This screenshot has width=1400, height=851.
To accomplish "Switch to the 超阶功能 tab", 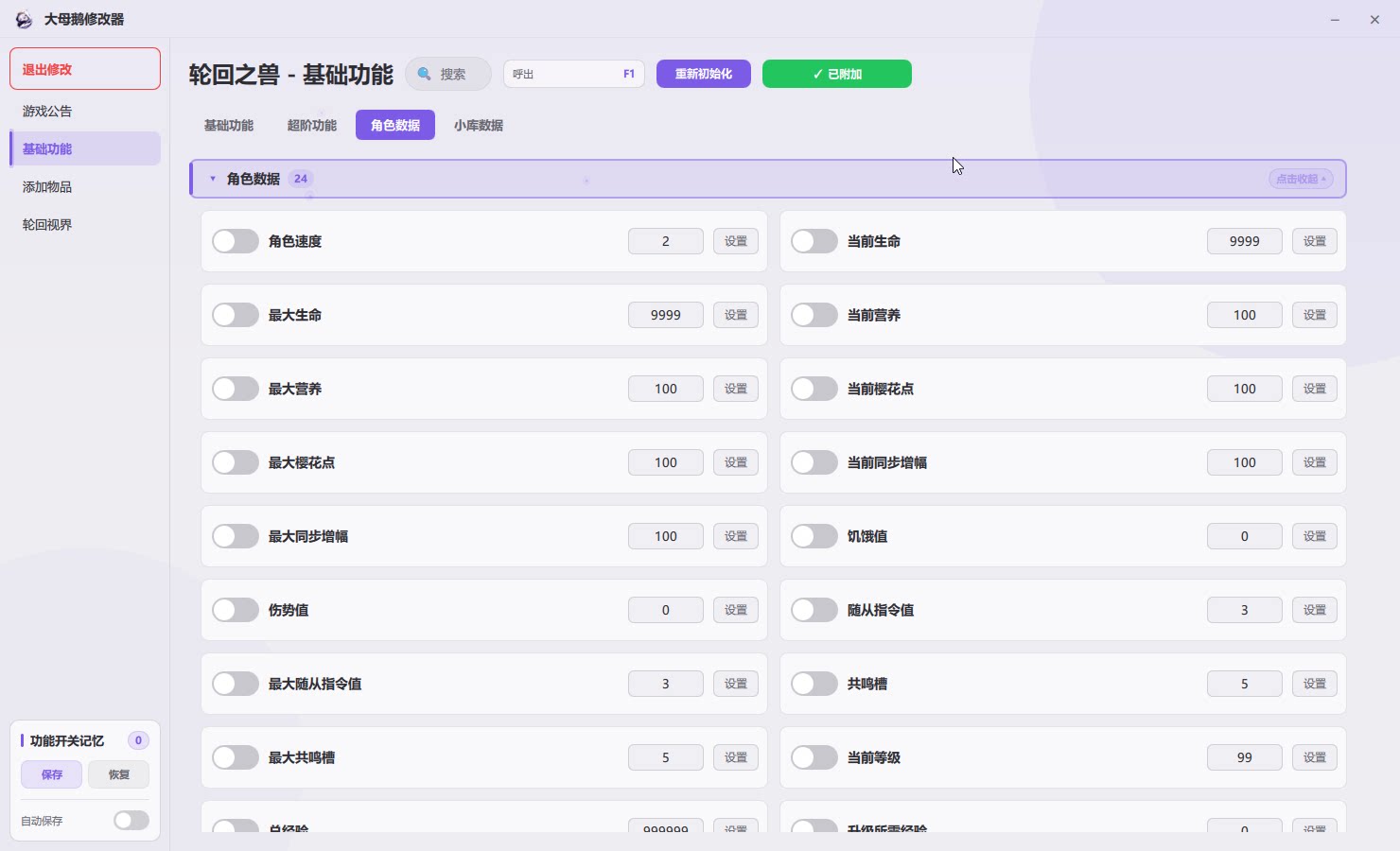I will click(312, 125).
